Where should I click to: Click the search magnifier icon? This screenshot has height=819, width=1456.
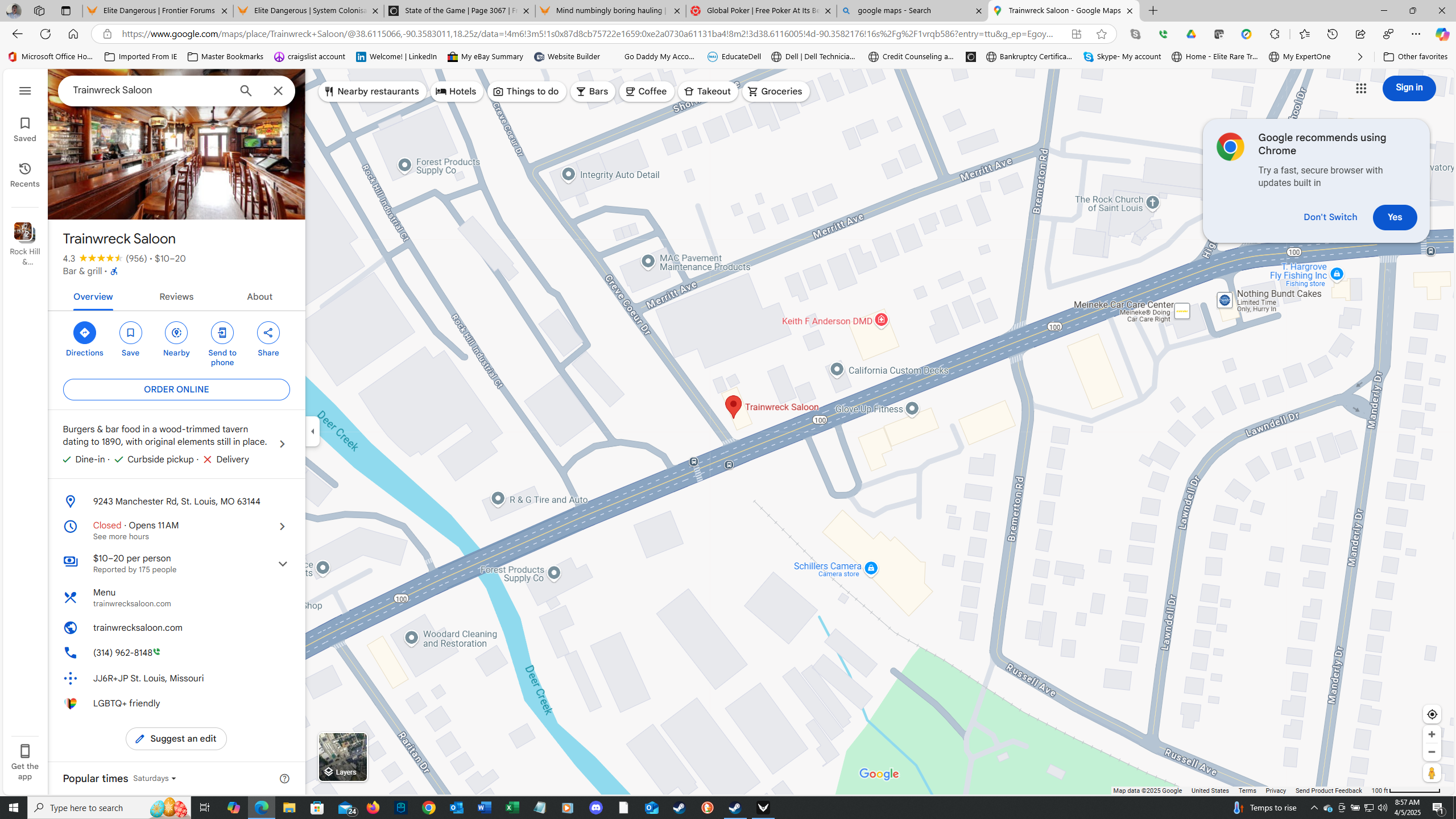point(246,90)
